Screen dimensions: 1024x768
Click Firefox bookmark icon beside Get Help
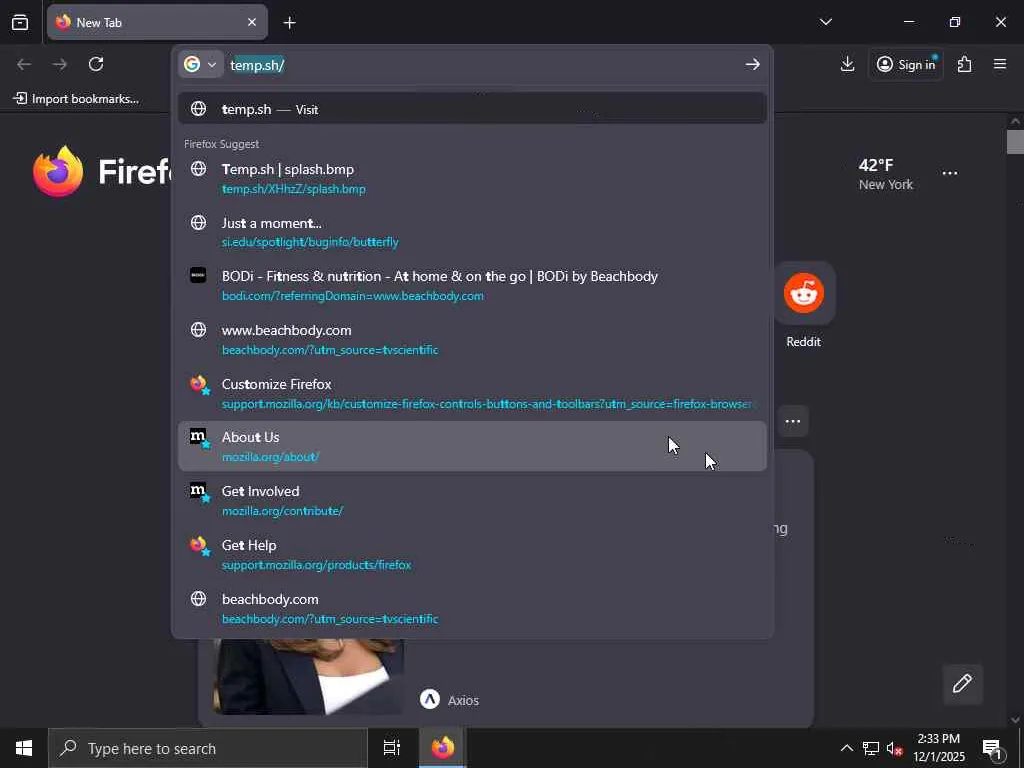pyautogui.click(x=200, y=546)
